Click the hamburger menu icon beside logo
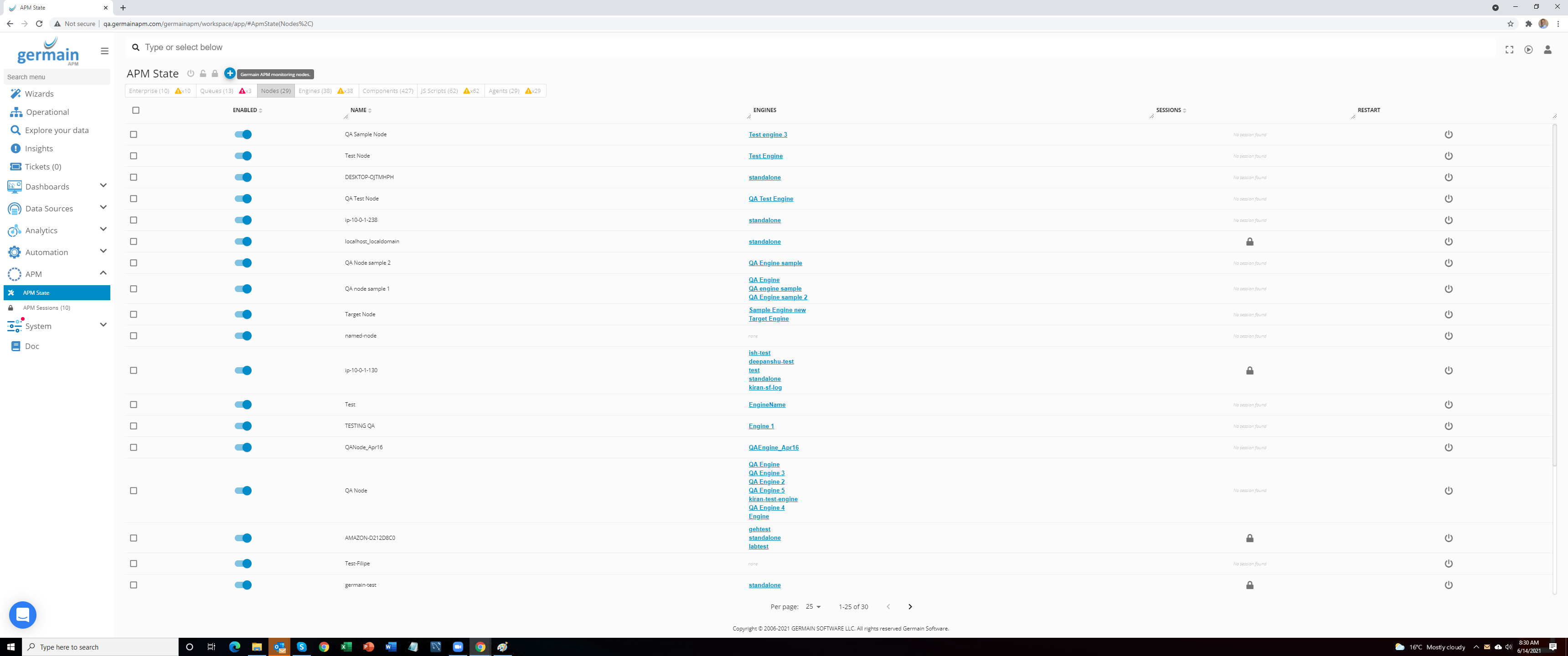The image size is (1568, 656). tap(105, 51)
